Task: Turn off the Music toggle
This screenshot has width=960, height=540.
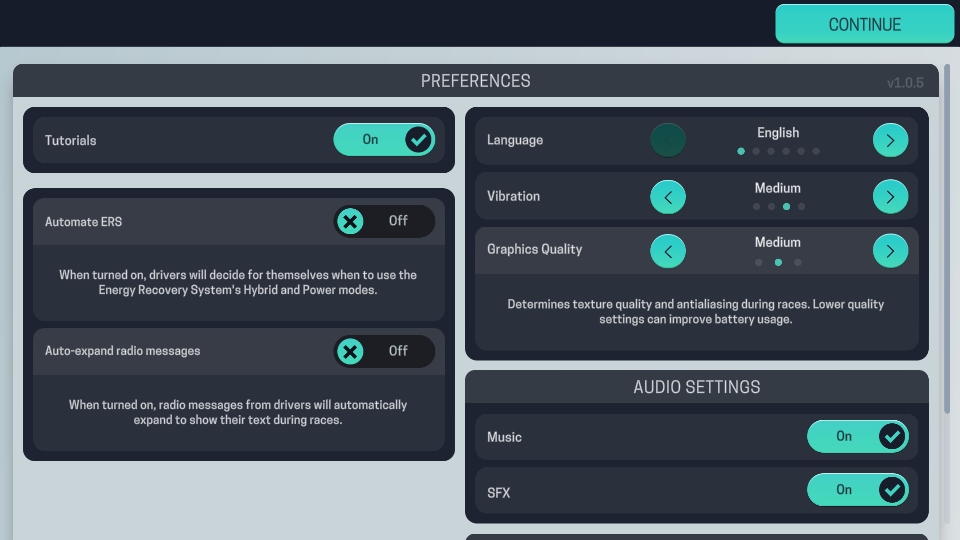Action: pyautogui.click(x=857, y=436)
